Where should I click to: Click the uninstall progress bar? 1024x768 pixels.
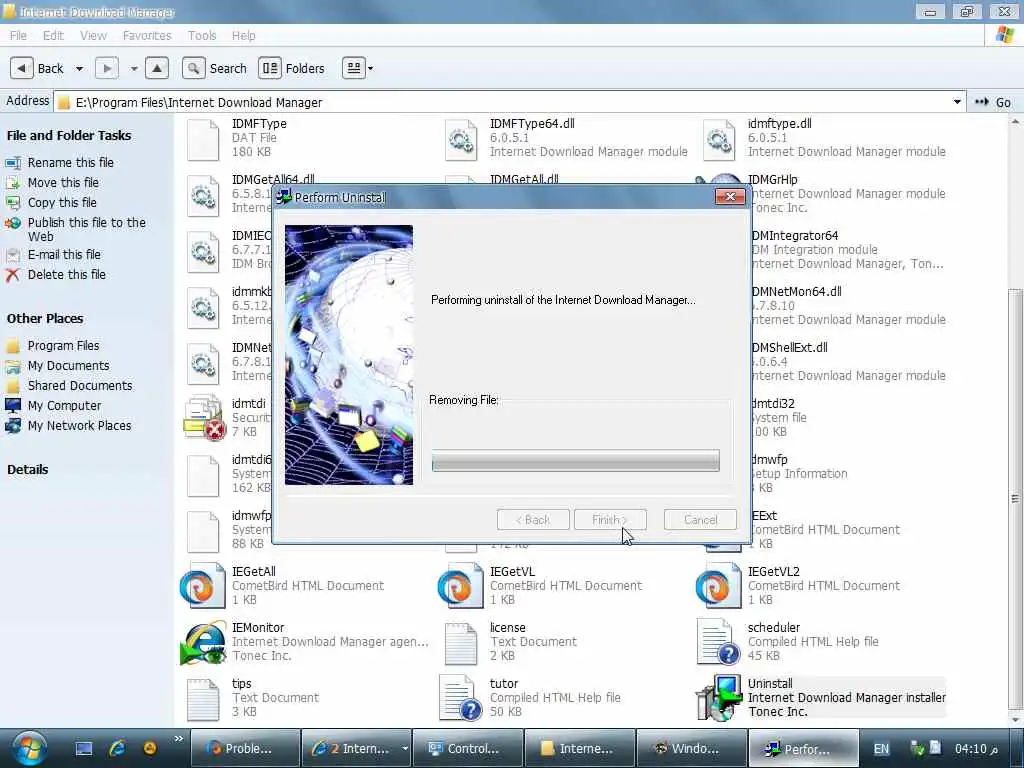click(x=575, y=460)
